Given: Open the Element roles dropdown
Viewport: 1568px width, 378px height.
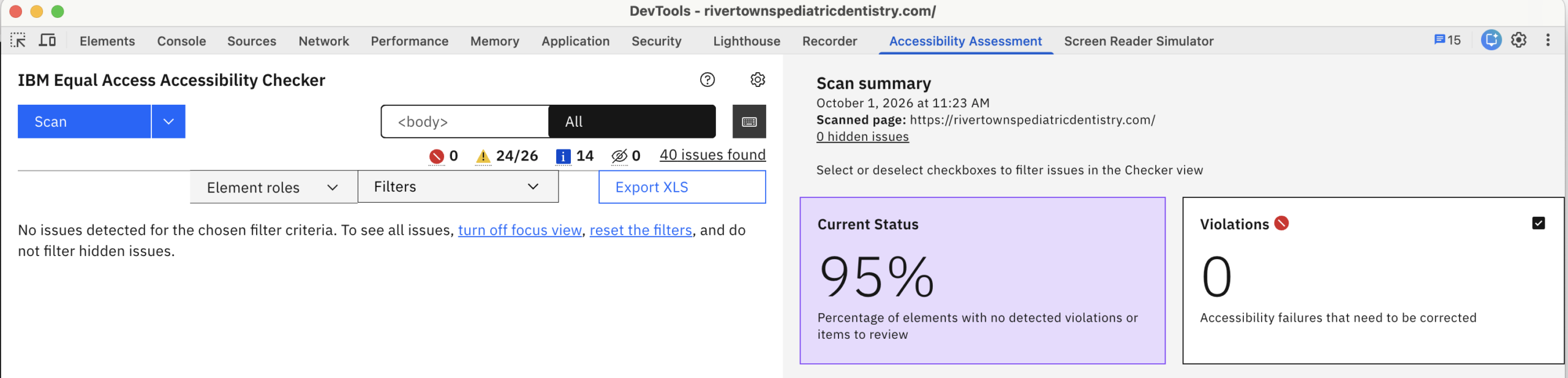Looking at the screenshot, I should pos(273,187).
